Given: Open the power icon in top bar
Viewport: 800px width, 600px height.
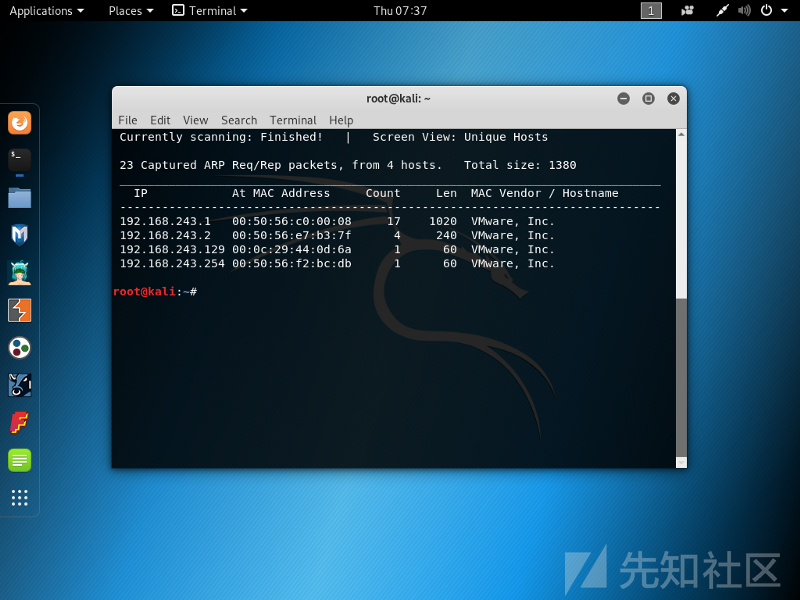Looking at the screenshot, I should (766, 11).
